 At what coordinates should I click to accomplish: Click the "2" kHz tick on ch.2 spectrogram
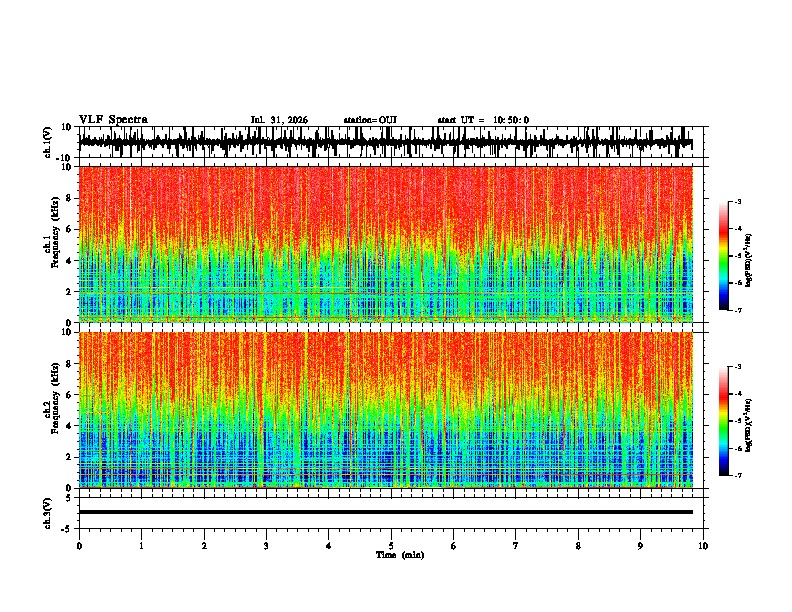pos(69,457)
